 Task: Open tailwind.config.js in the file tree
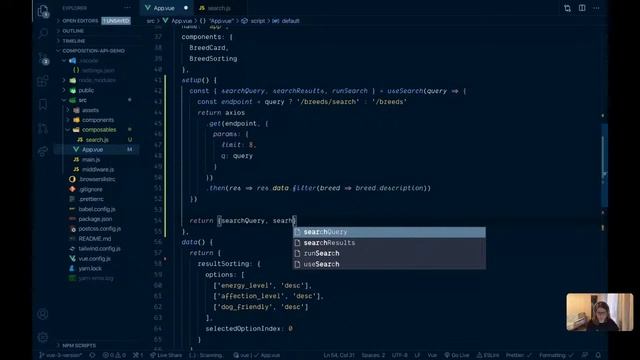point(99,249)
